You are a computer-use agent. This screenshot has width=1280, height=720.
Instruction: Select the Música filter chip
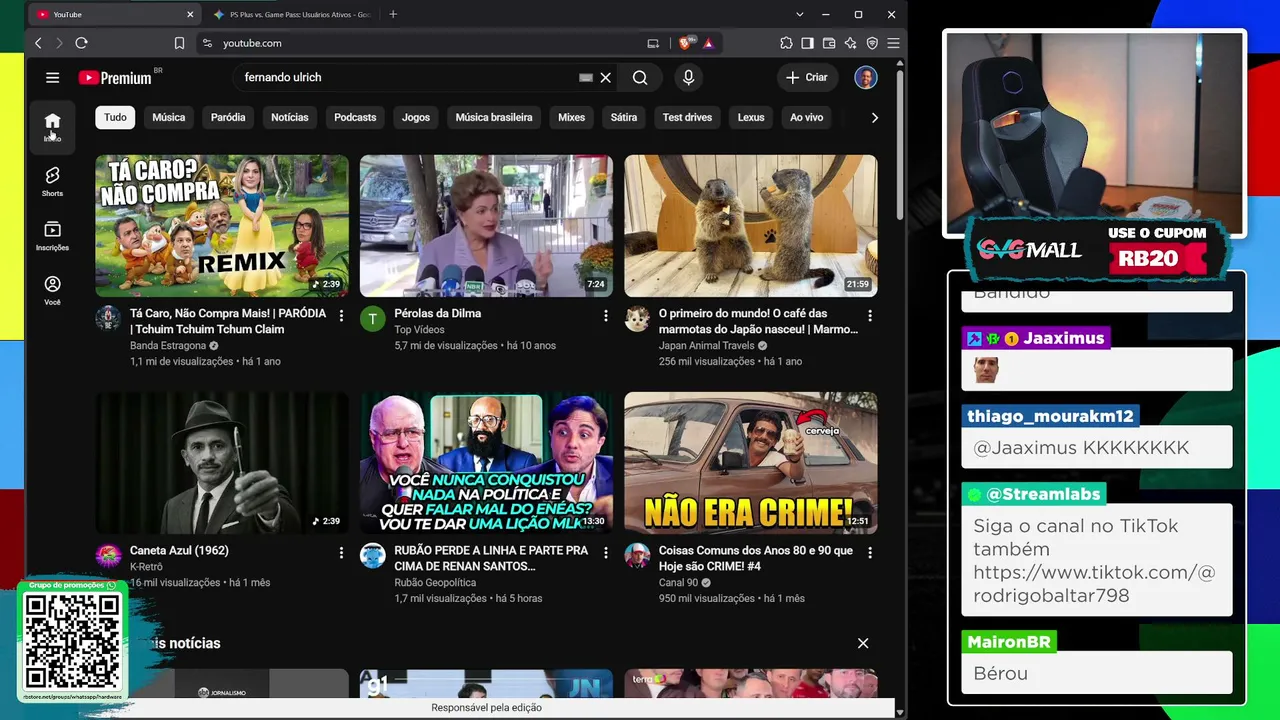(x=168, y=117)
